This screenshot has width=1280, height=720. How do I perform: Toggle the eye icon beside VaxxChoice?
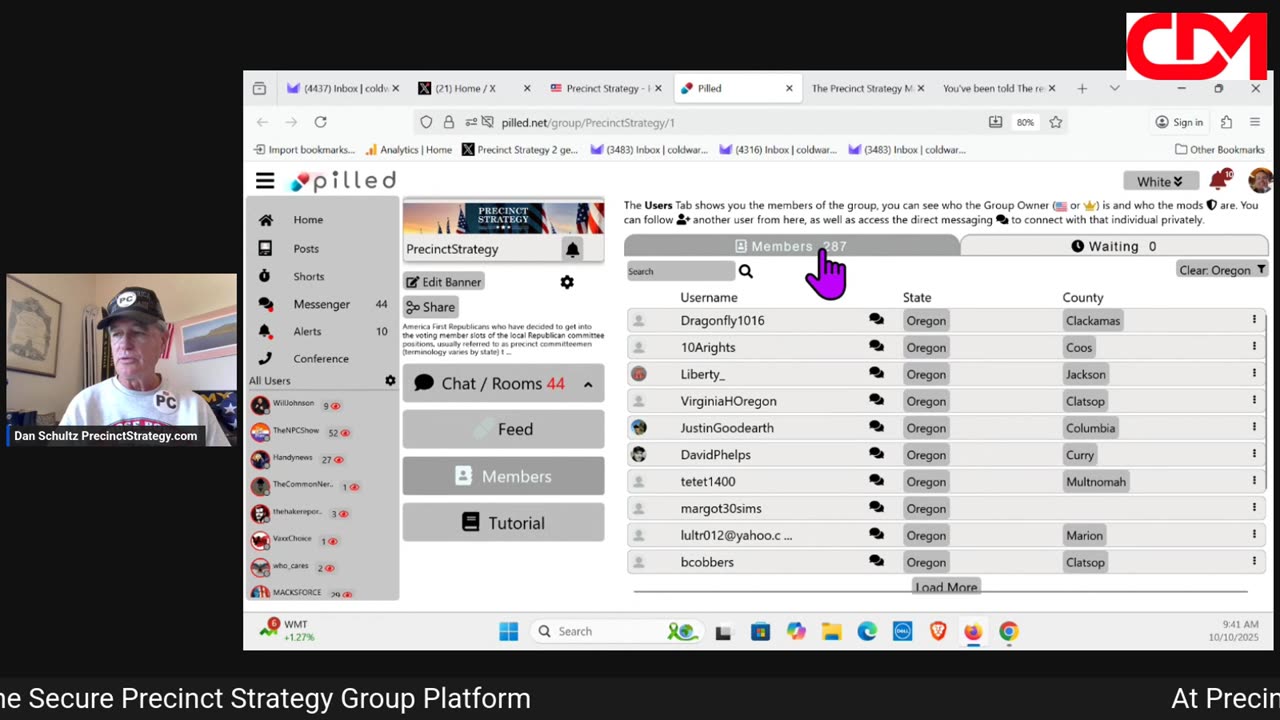pyautogui.click(x=333, y=541)
